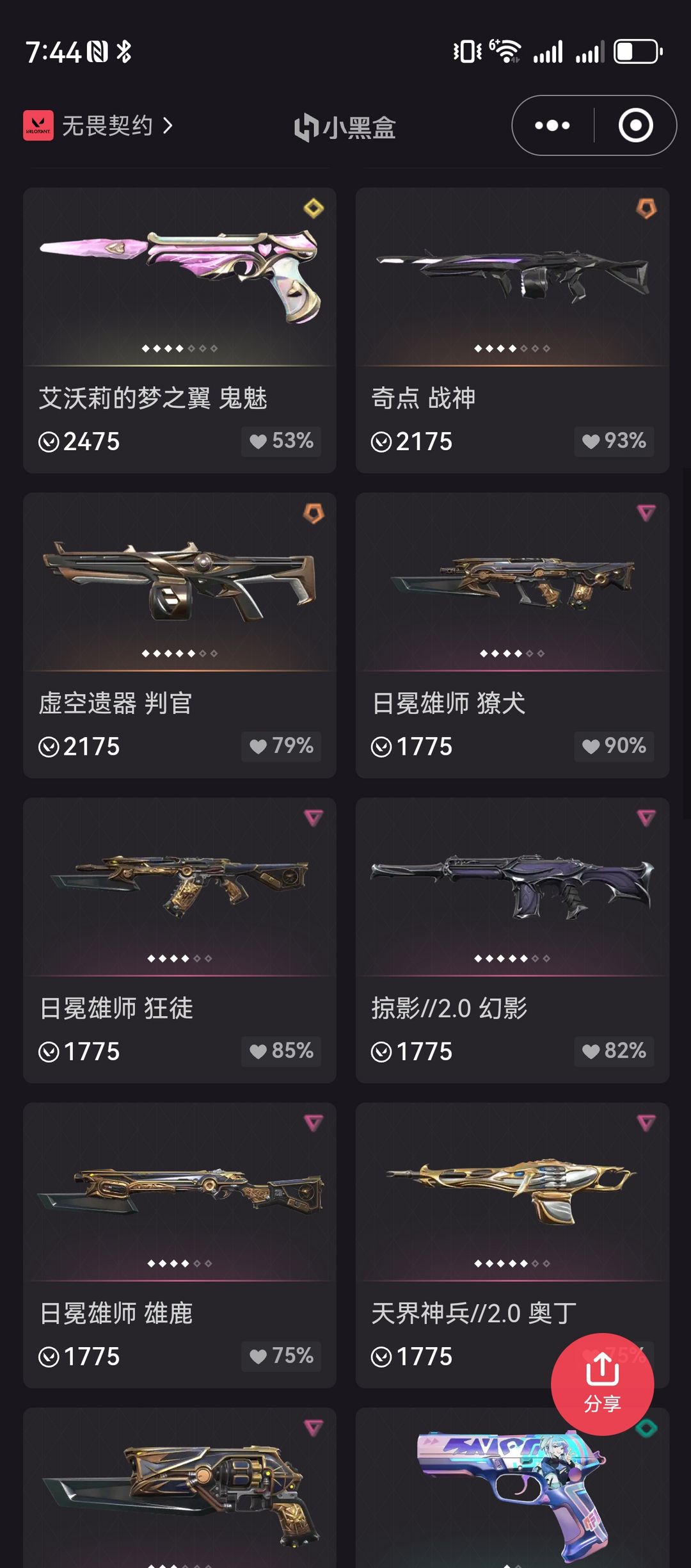Toggle the 79% heart on 虚空遗器 判官
This screenshot has width=691, height=1568.
(x=281, y=746)
